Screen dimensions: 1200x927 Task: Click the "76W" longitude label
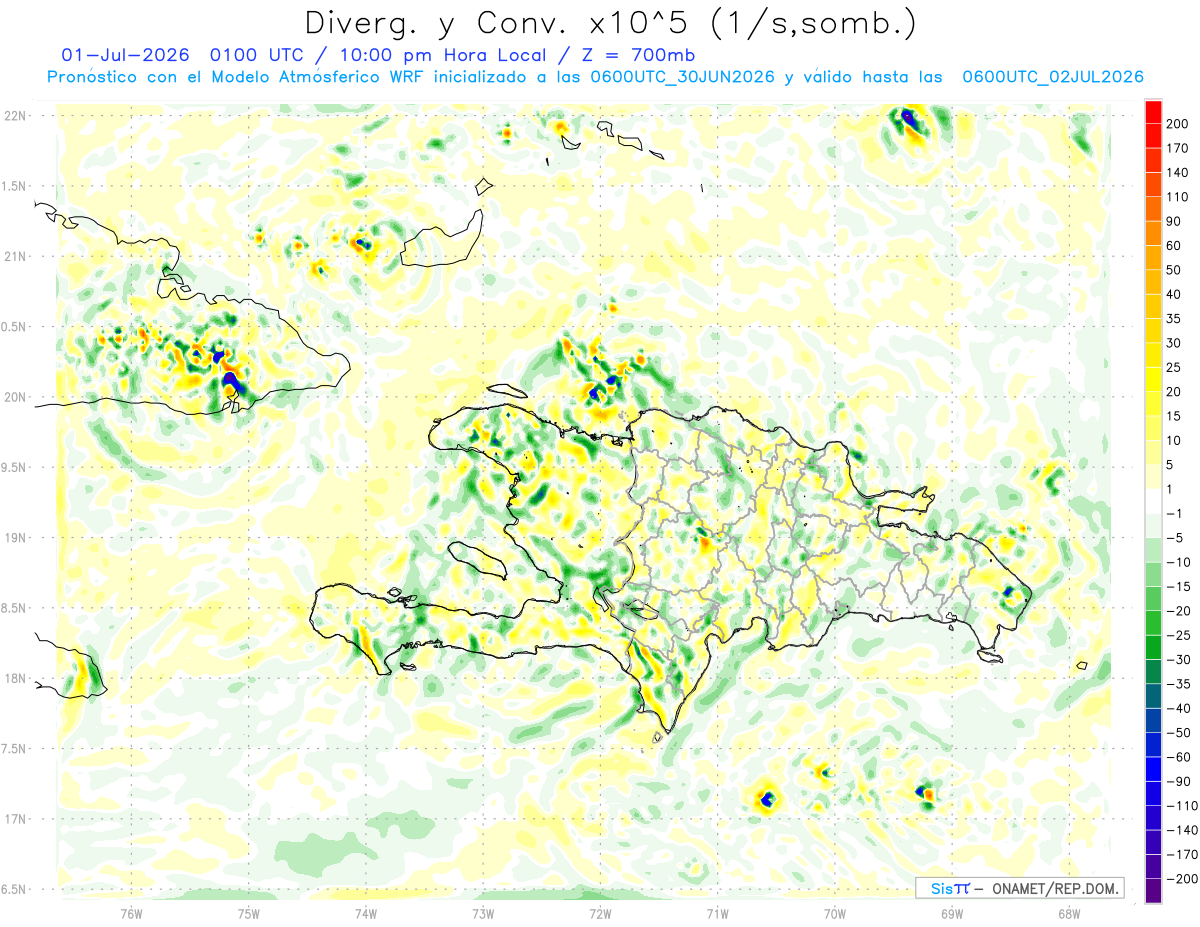pos(131,913)
